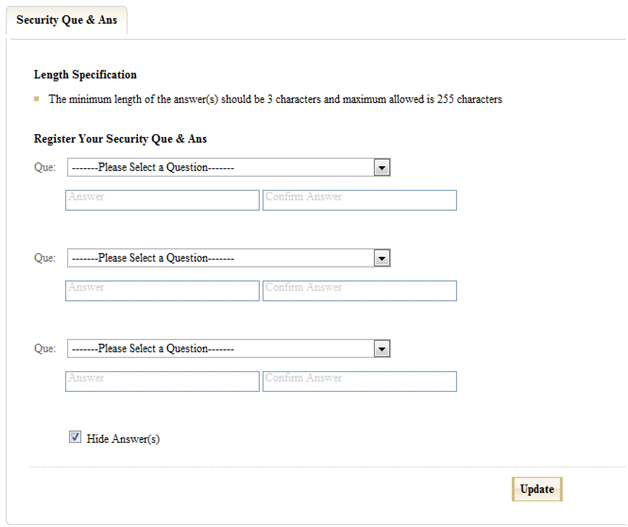
Task: Click the Register Your Security Que & Ans heading
Action: click(x=120, y=139)
